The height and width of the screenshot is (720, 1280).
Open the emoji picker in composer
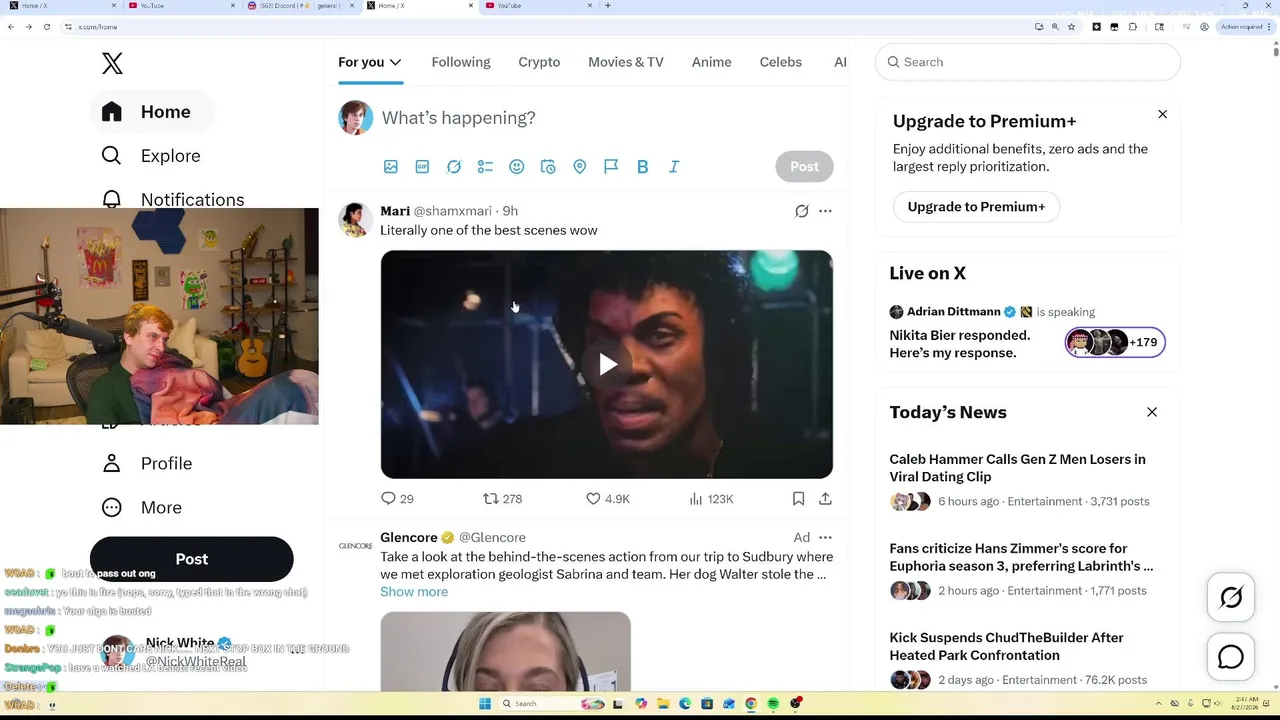[x=517, y=167]
